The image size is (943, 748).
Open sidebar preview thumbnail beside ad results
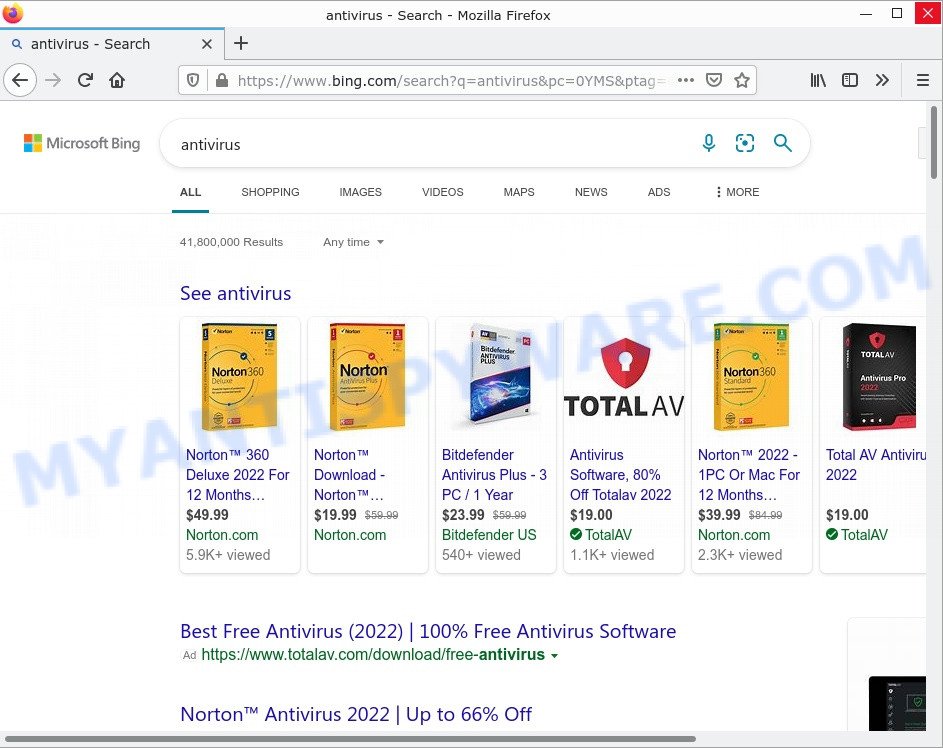(897, 703)
